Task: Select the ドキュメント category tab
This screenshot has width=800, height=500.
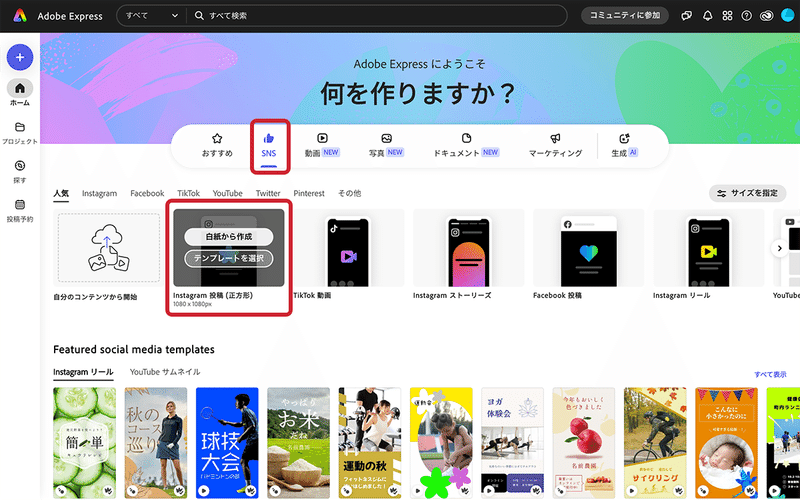Action: [466, 145]
